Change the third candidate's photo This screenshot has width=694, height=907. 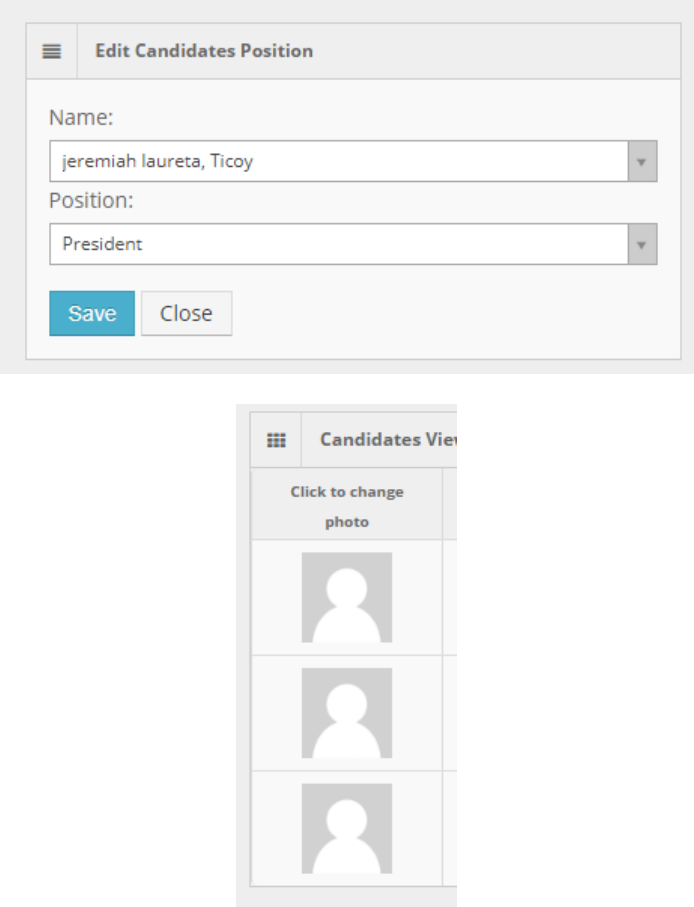(347, 828)
